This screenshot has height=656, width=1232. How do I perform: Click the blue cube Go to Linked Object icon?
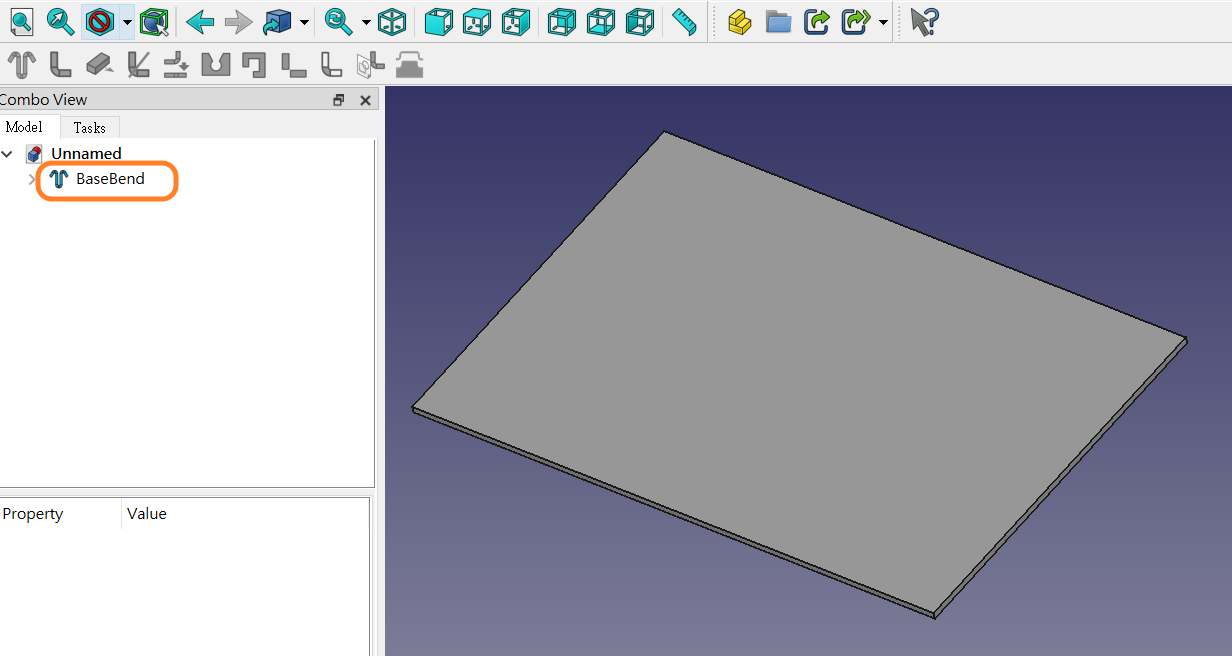point(277,21)
